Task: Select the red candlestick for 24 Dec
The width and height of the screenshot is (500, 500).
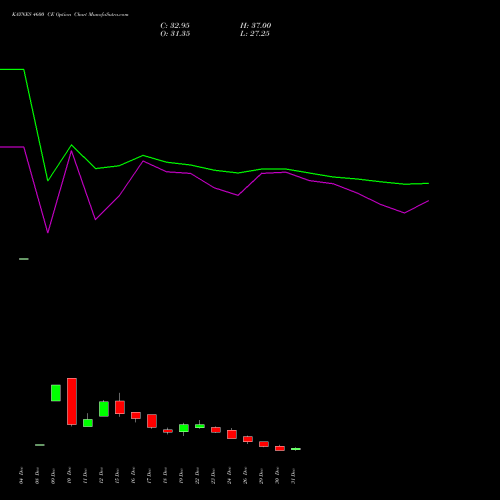Action: pos(232,434)
